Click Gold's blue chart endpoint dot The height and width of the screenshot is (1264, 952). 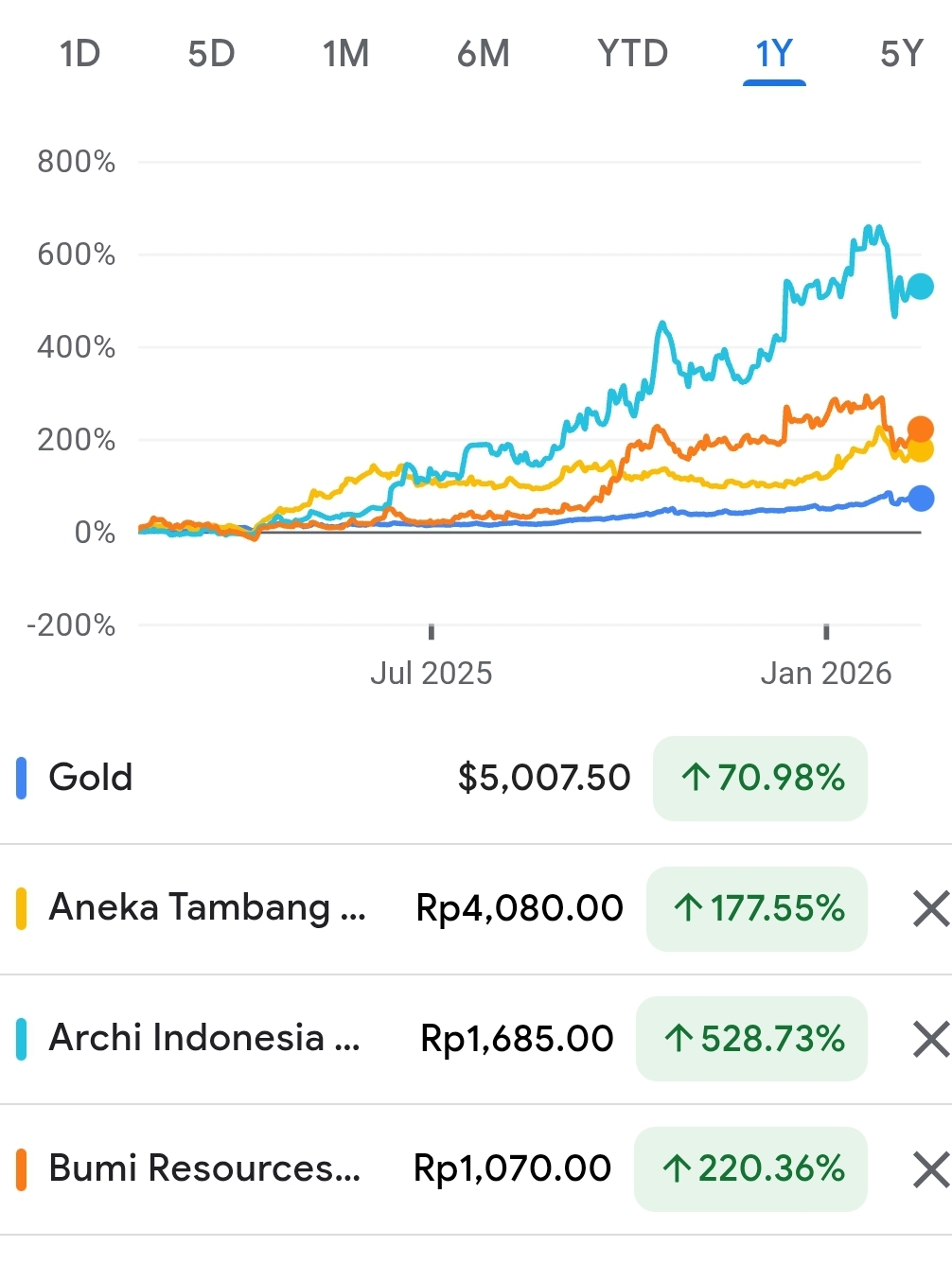pyautogui.click(x=921, y=498)
